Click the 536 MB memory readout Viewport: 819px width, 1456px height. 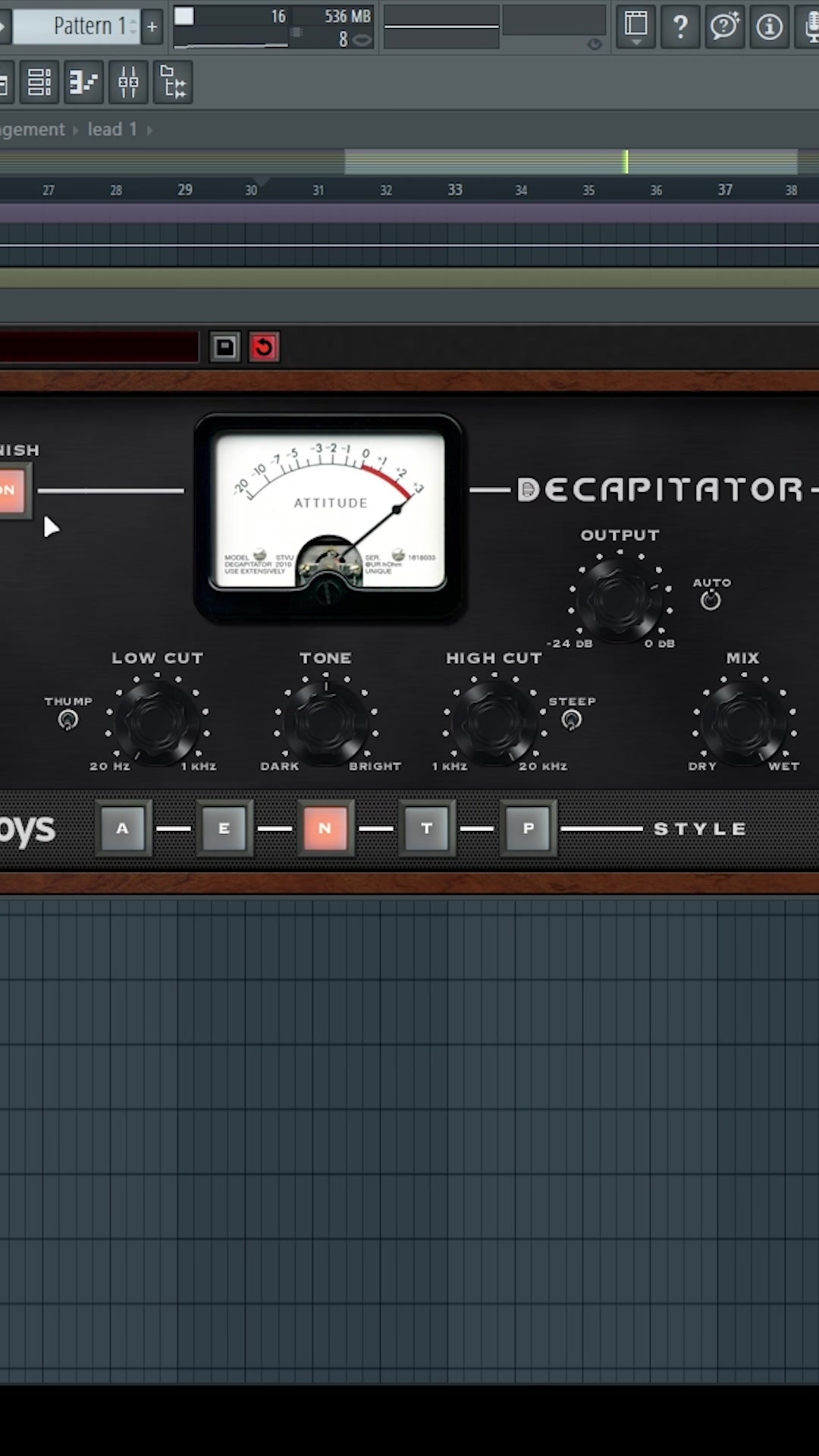point(347,16)
